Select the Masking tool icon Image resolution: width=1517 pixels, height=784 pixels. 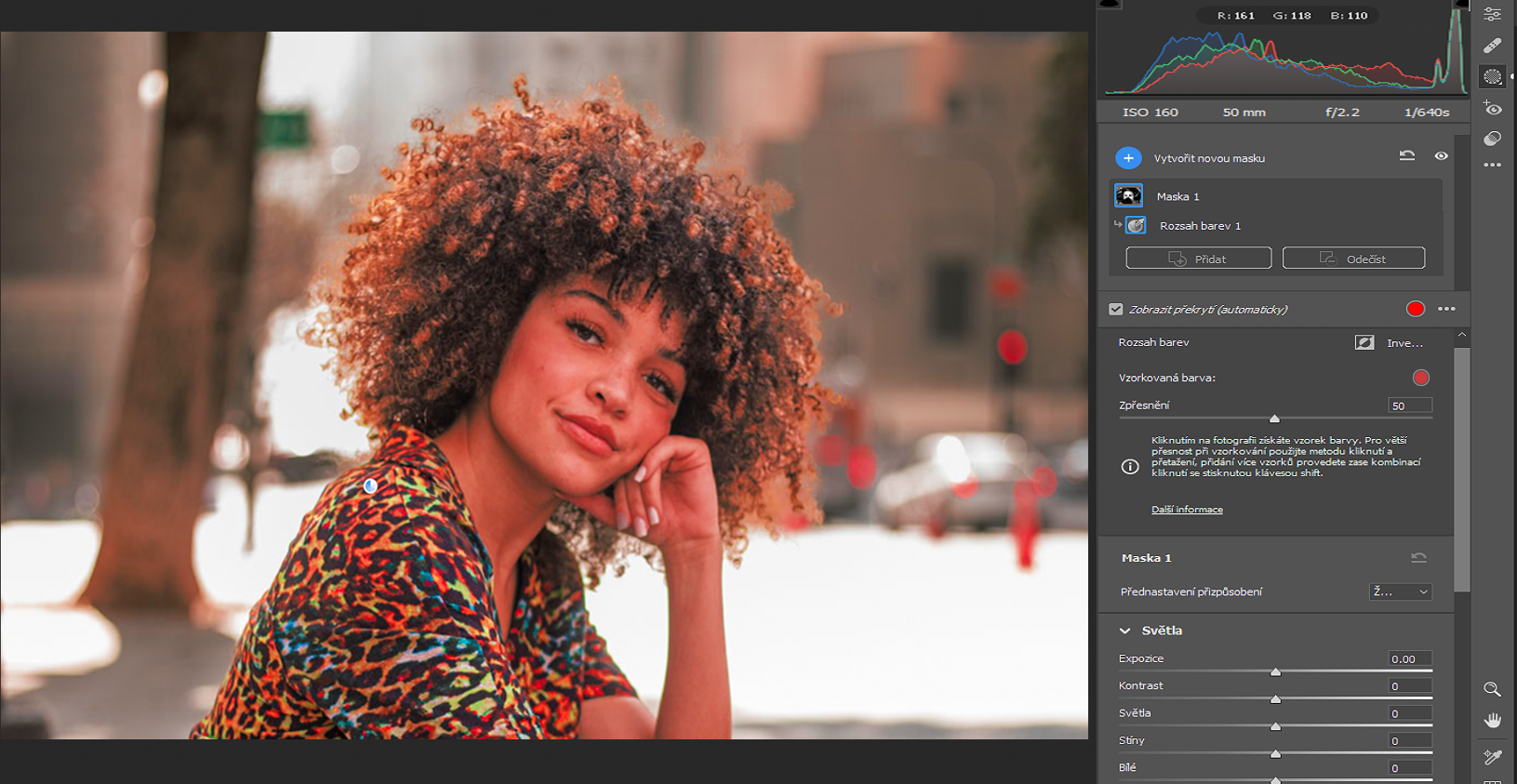1493,77
